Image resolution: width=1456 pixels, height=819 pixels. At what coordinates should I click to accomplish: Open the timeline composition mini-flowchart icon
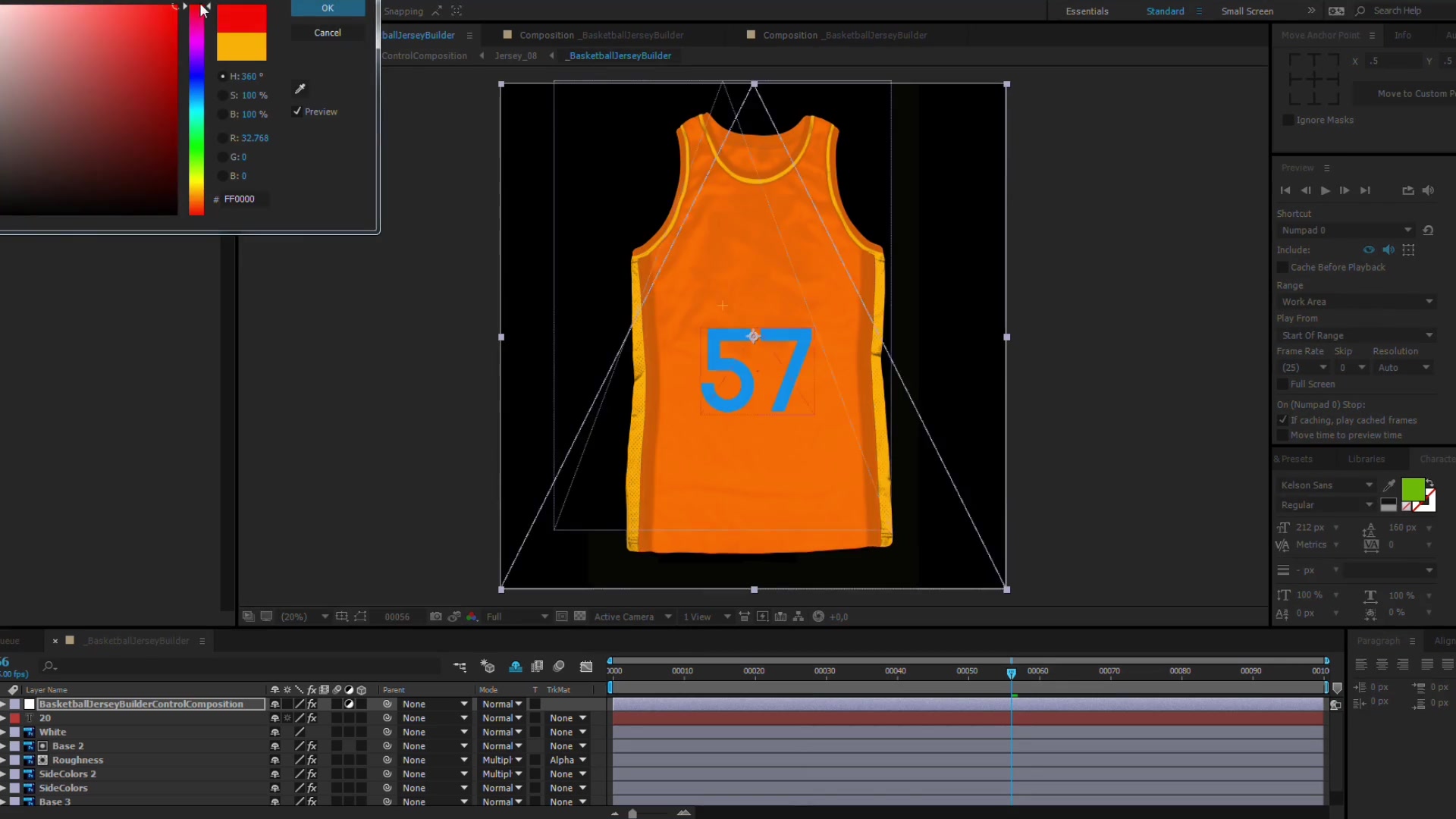click(460, 667)
